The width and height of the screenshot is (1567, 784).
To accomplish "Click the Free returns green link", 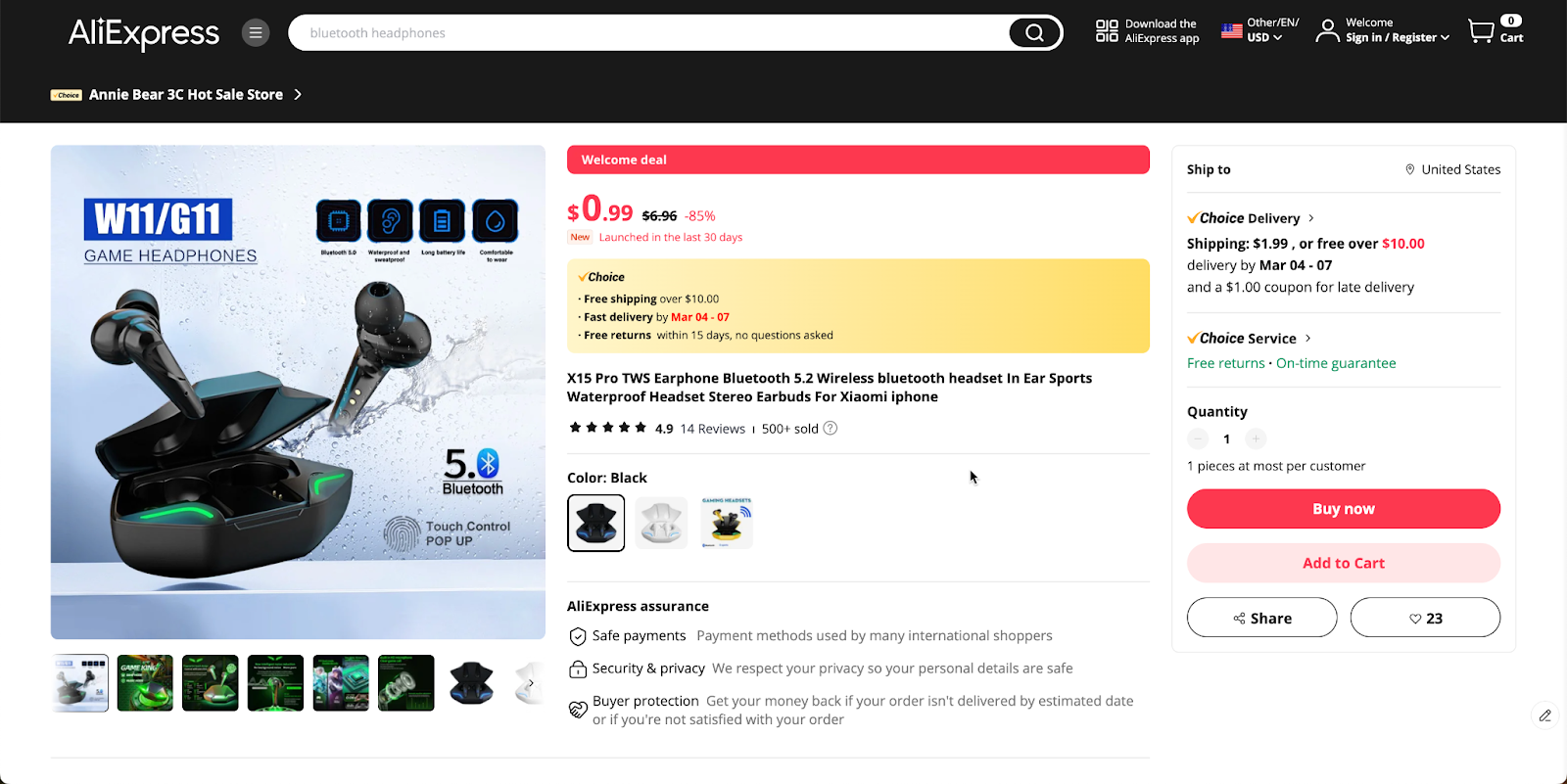I will [1226, 363].
